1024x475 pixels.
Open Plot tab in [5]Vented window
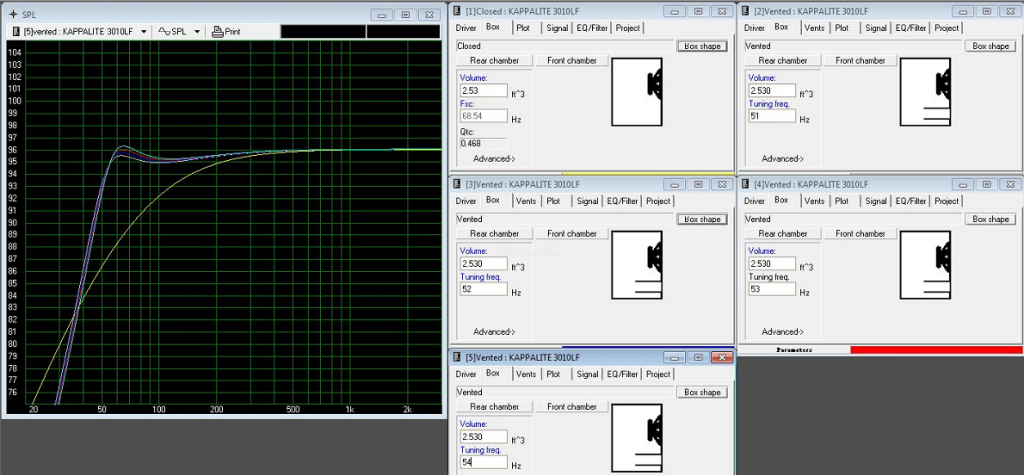pyautogui.click(x=553, y=374)
